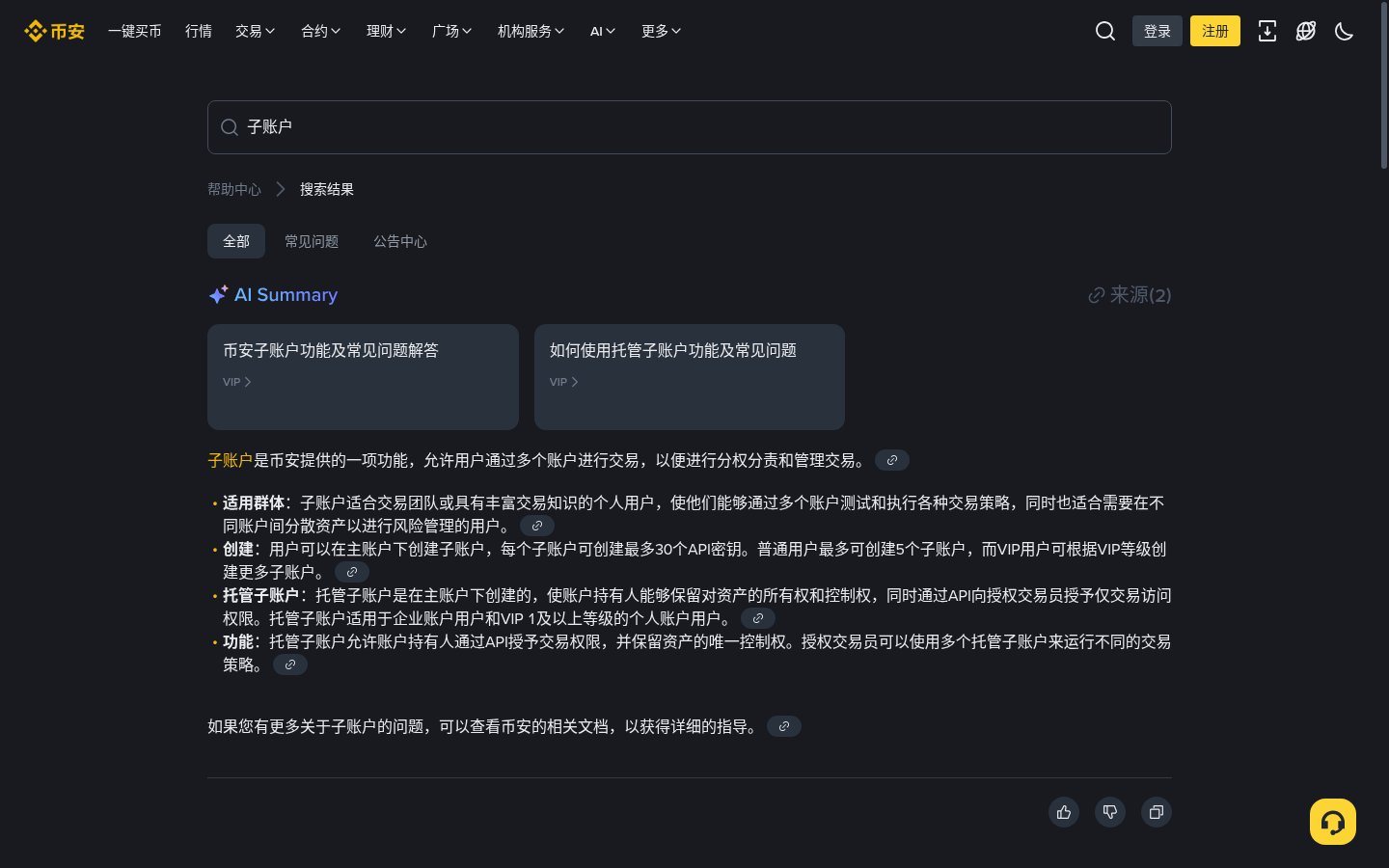The height and width of the screenshot is (868, 1389).
Task: Click the page vertical scrollbar
Action: pyautogui.click(x=1384, y=87)
